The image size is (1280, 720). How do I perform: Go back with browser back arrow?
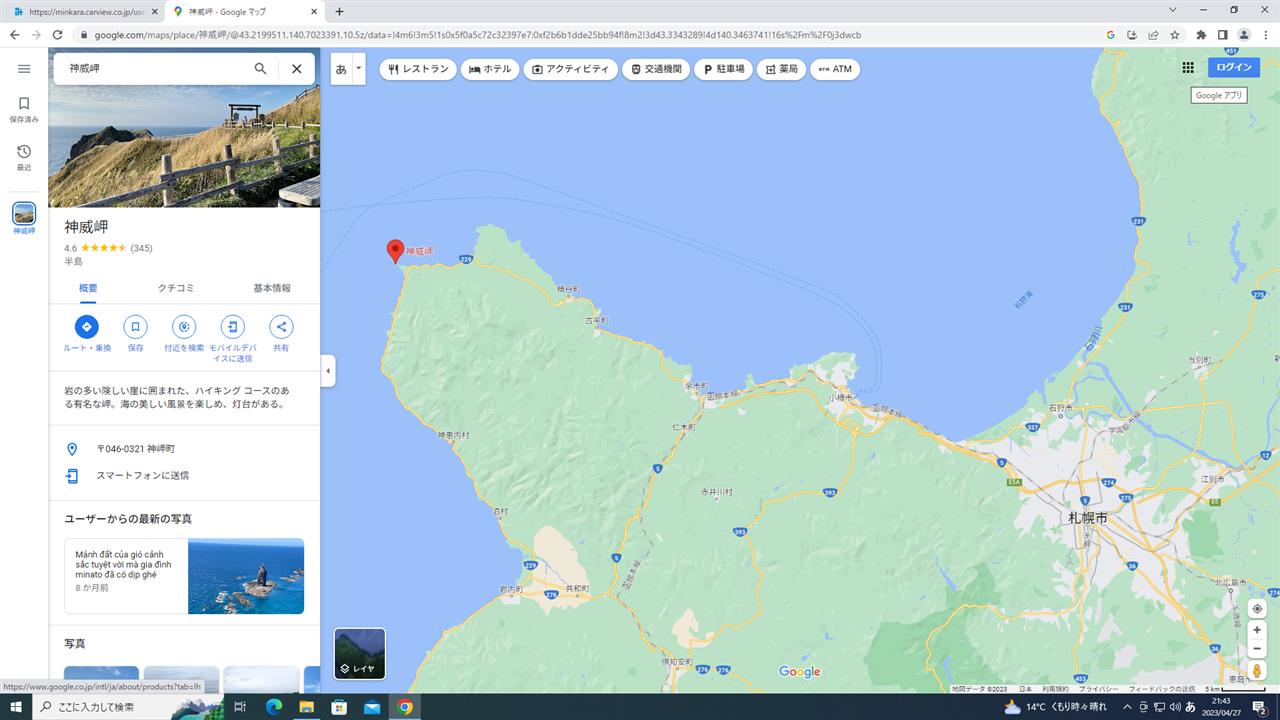coord(14,34)
